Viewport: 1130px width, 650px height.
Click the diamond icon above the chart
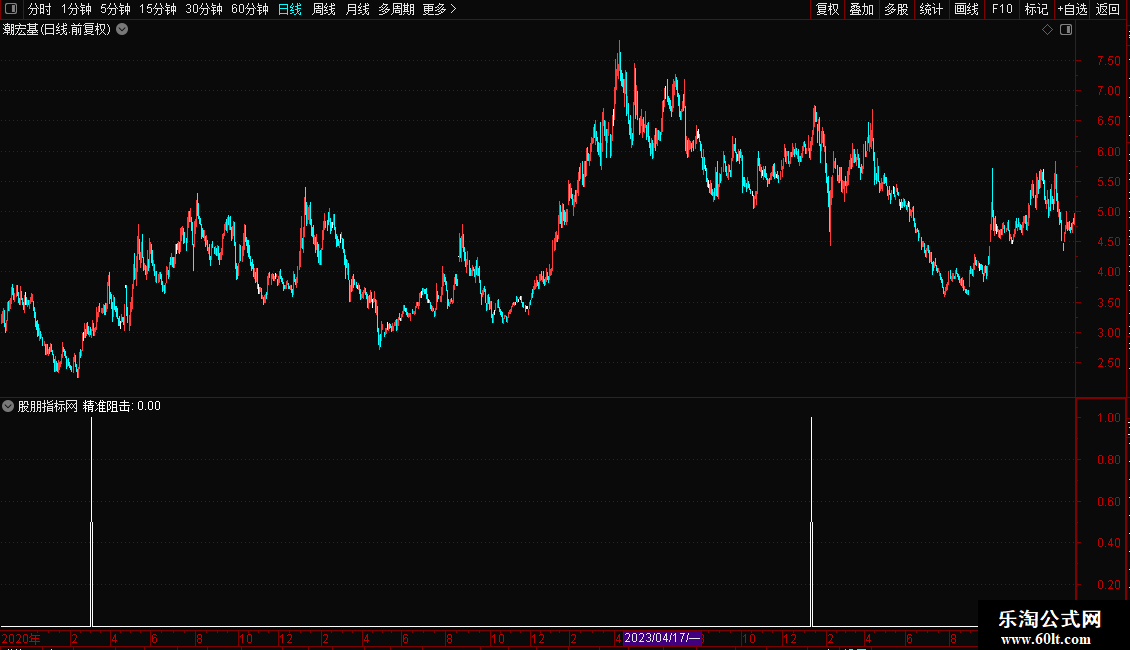coord(1048,30)
